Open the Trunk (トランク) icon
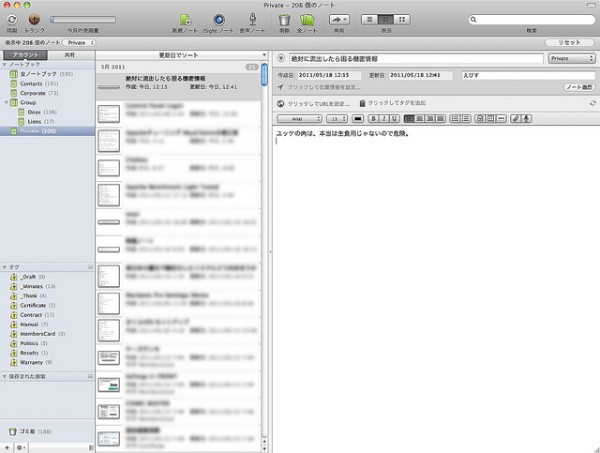The image size is (600, 453). (x=35, y=18)
